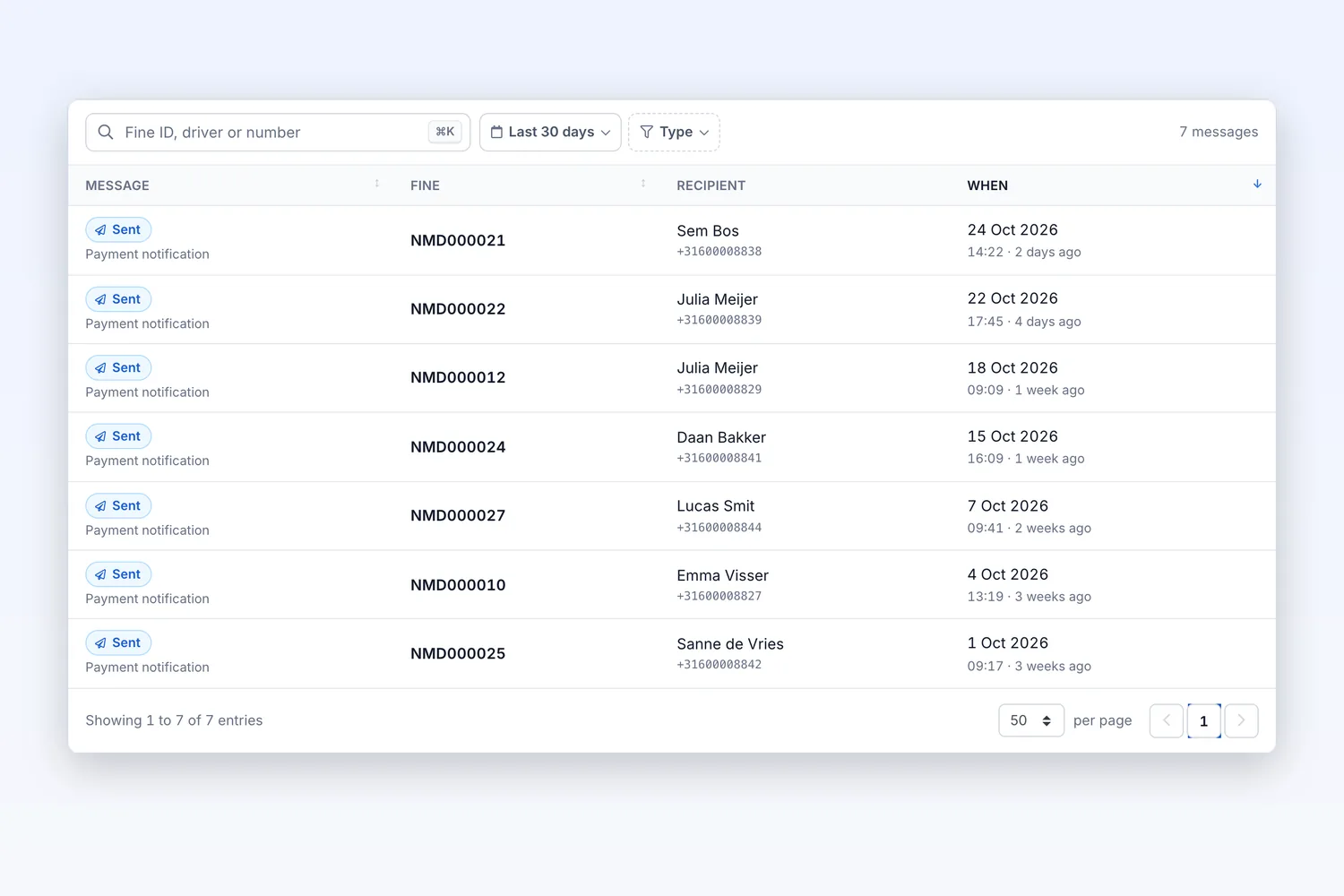The width and height of the screenshot is (1344, 896).
Task: Click fine ID NMD000024
Action: 458,446
